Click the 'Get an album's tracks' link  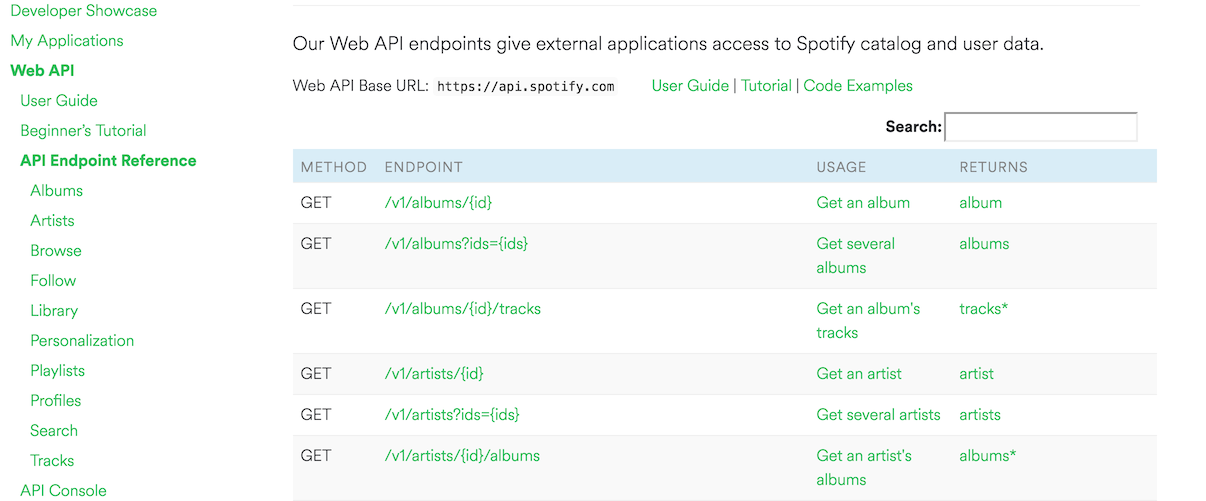click(868, 321)
